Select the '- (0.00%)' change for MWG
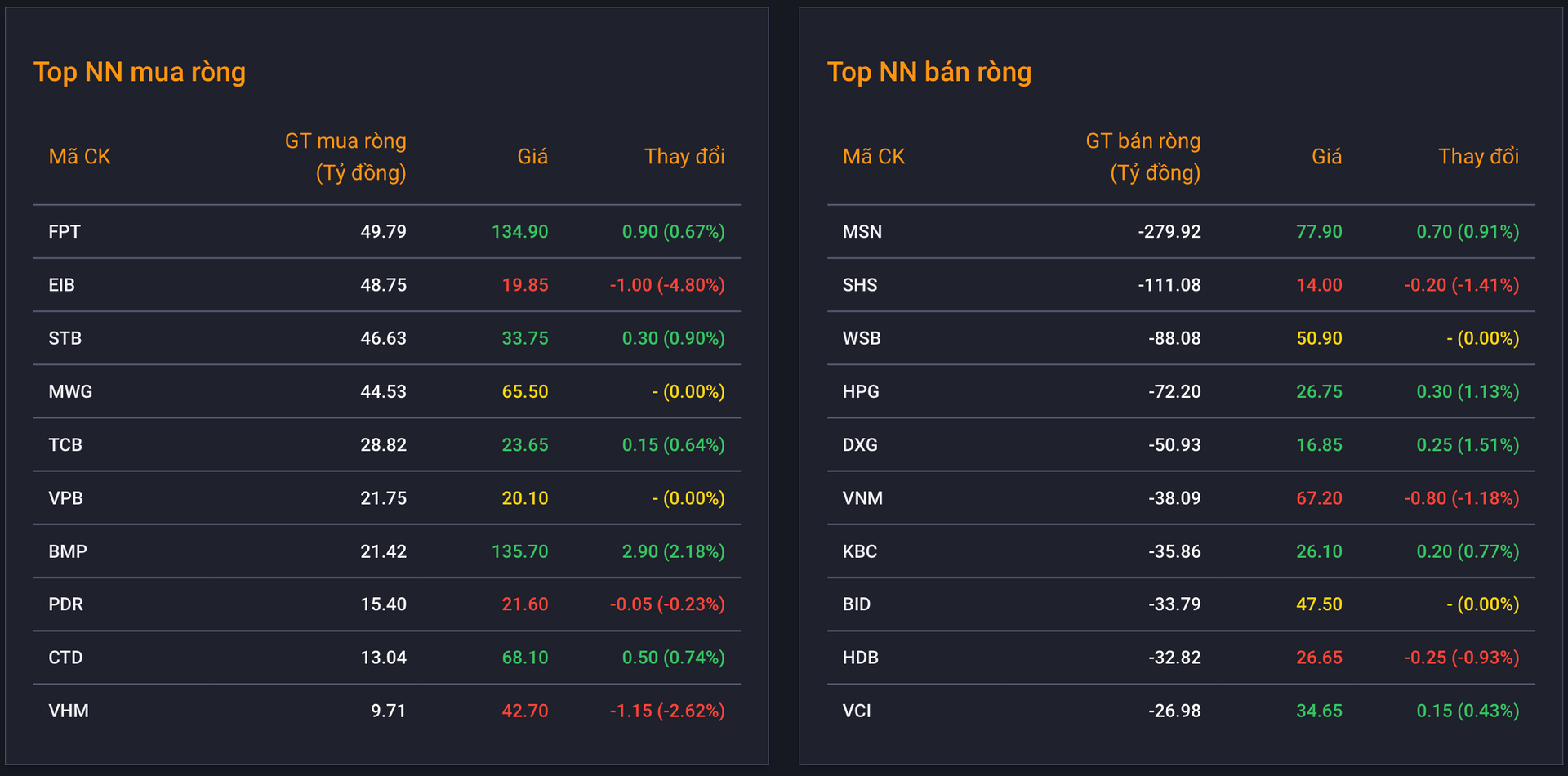The image size is (1568, 776). (688, 391)
